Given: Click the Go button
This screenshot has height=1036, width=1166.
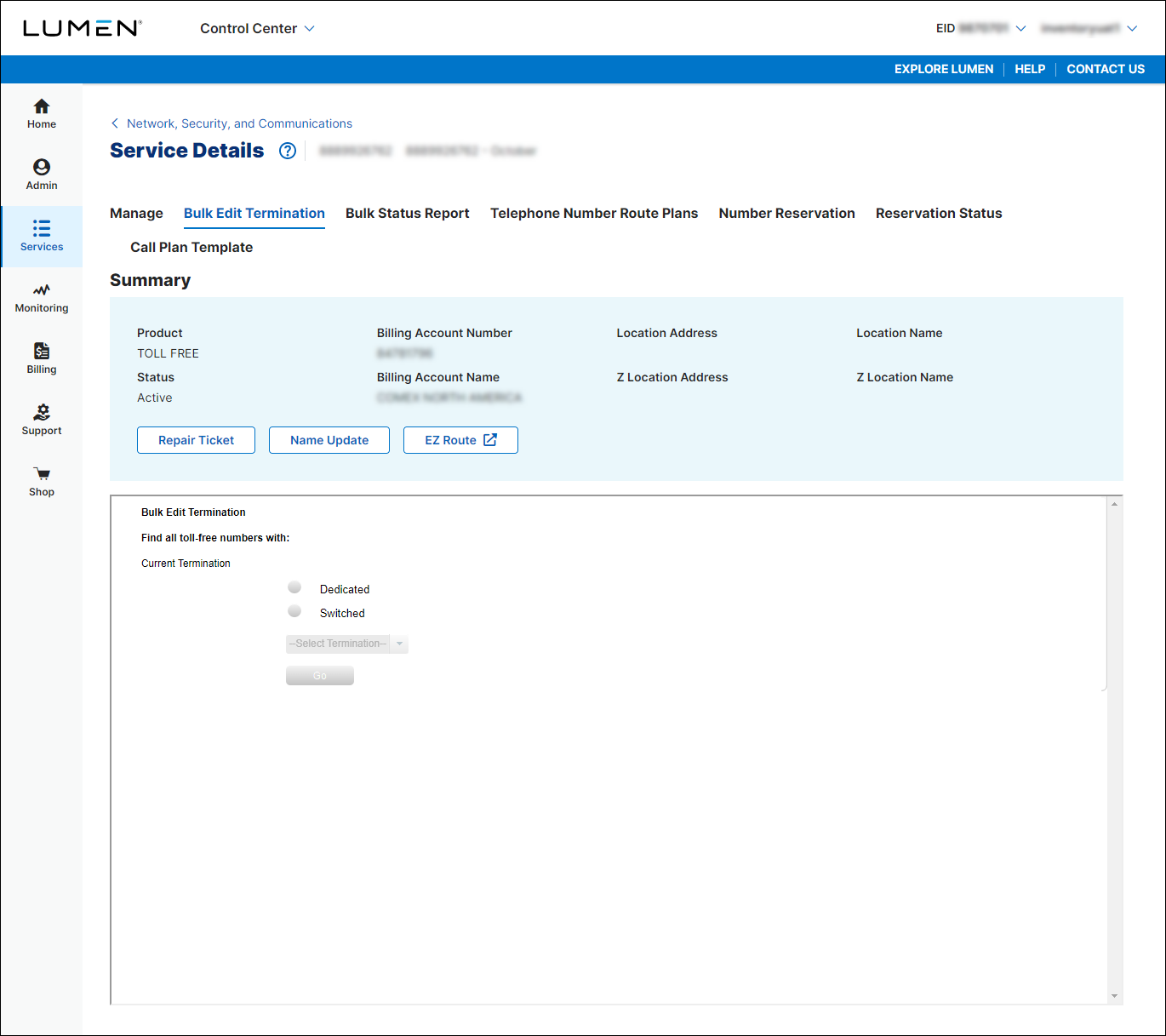Looking at the screenshot, I should pos(320,676).
